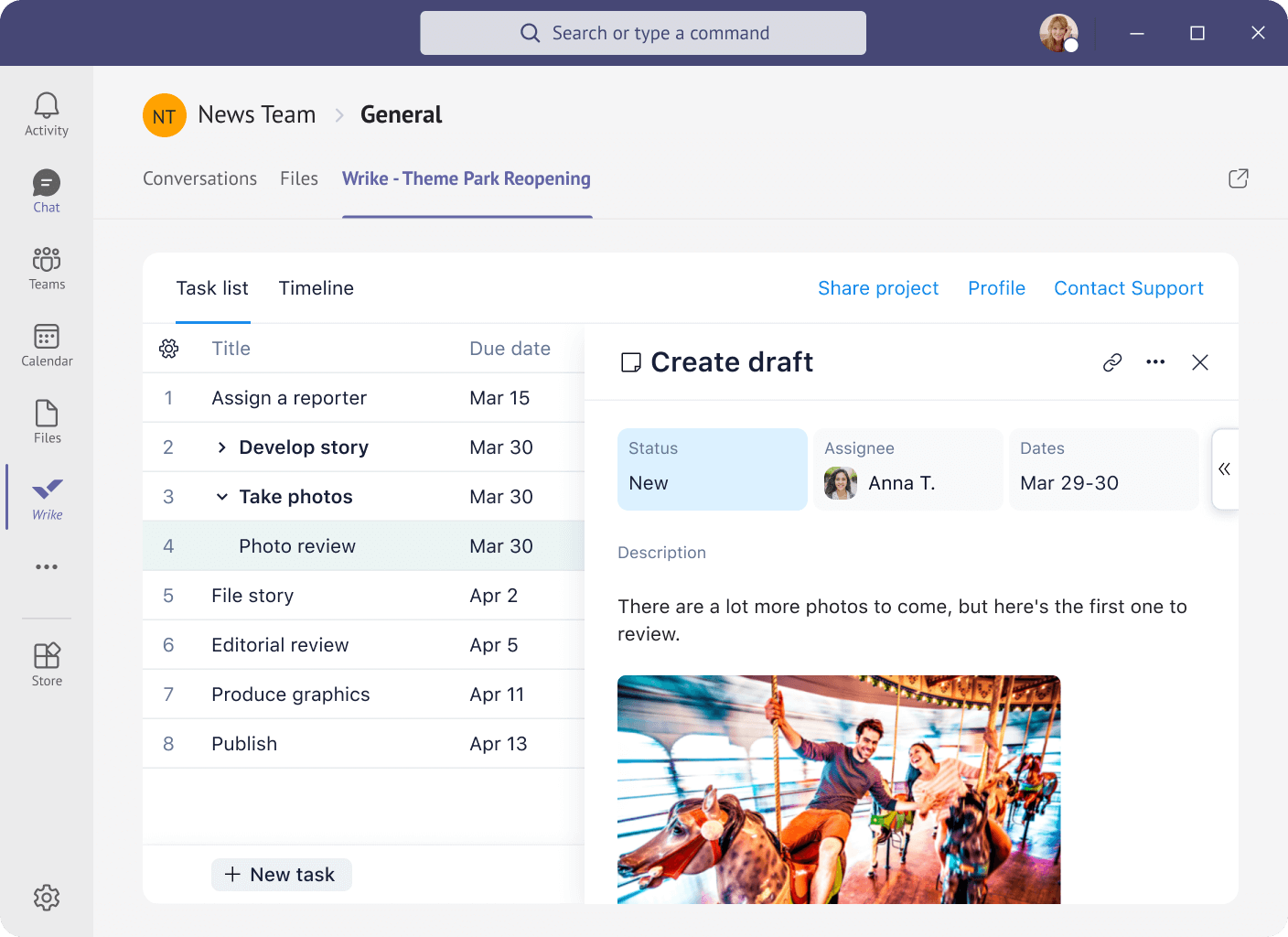Copy task link via chain icon
The height and width of the screenshot is (937, 1288).
(1112, 362)
